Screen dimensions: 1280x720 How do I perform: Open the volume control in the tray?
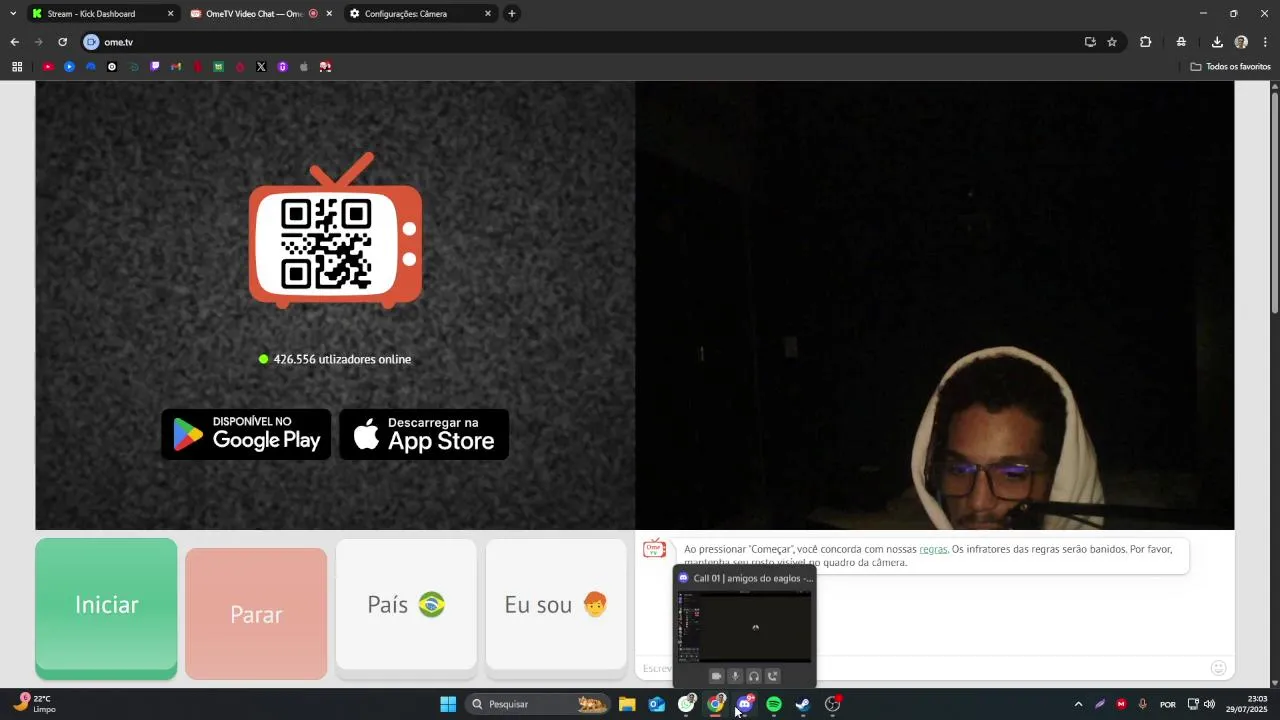pos(1209,704)
